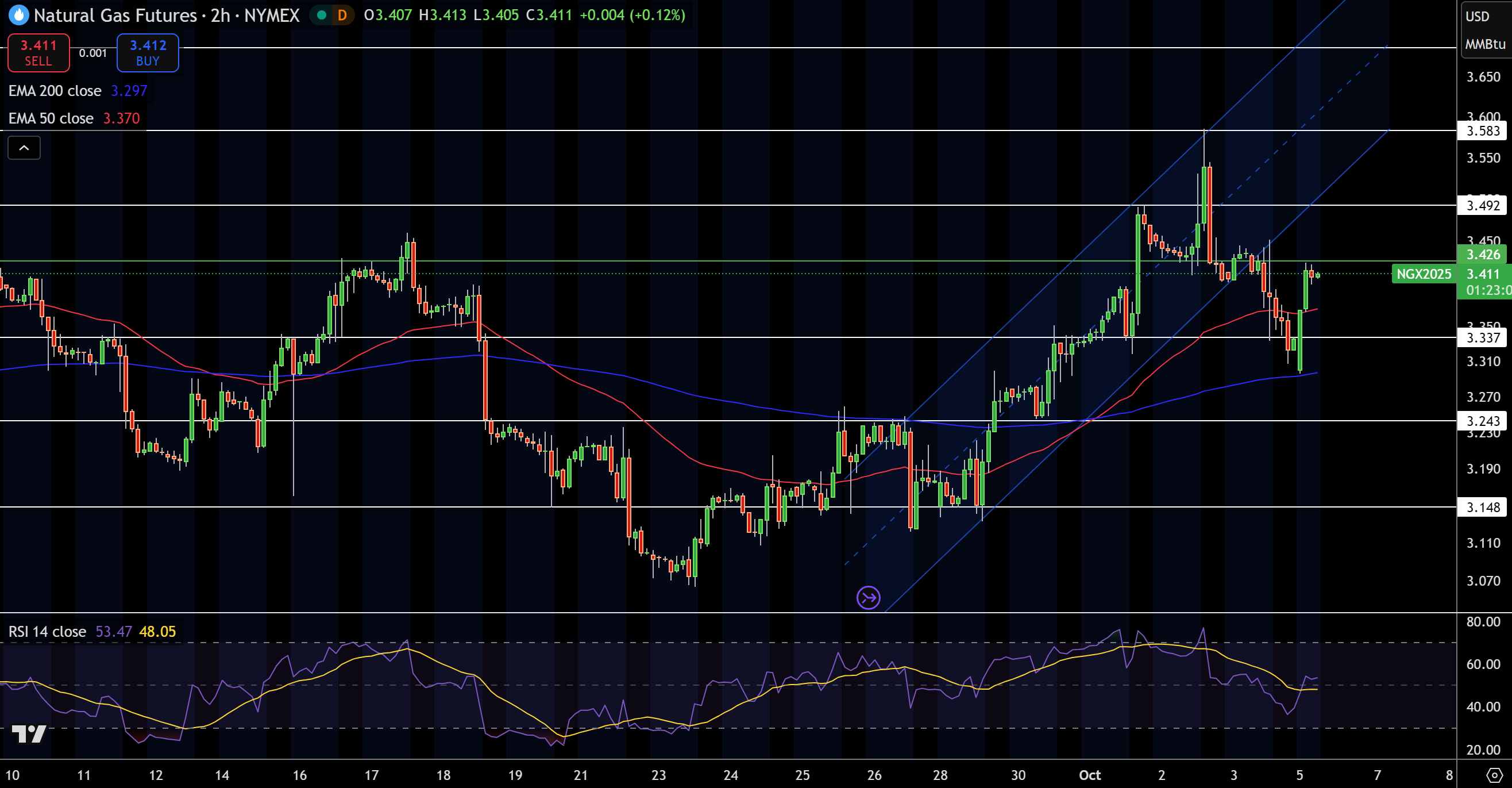Click the Oct date label on time axis
Viewport: 1512px width, 788px height.
point(1089,775)
